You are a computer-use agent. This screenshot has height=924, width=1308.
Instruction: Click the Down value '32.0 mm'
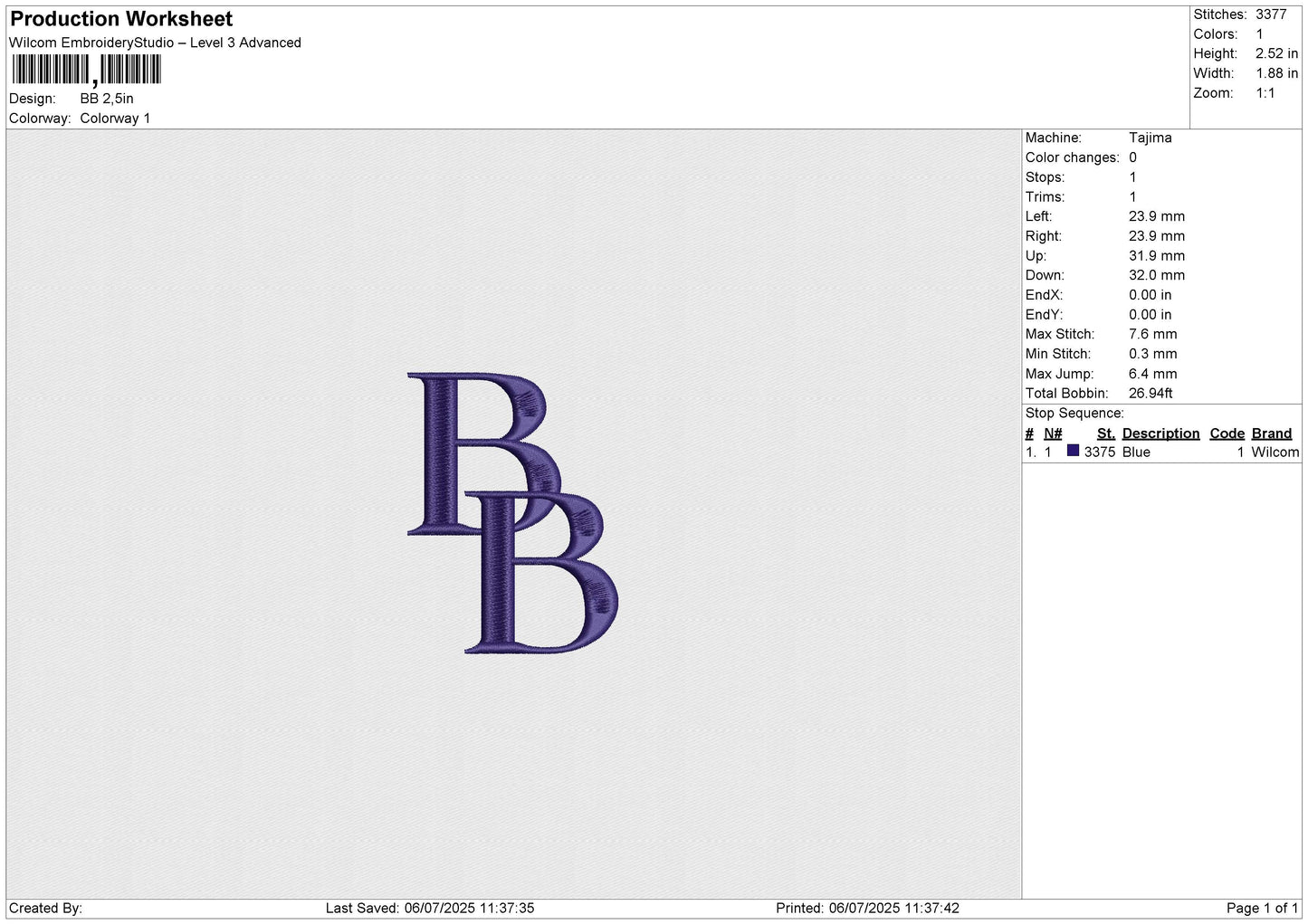pyautogui.click(x=1157, y=275)
